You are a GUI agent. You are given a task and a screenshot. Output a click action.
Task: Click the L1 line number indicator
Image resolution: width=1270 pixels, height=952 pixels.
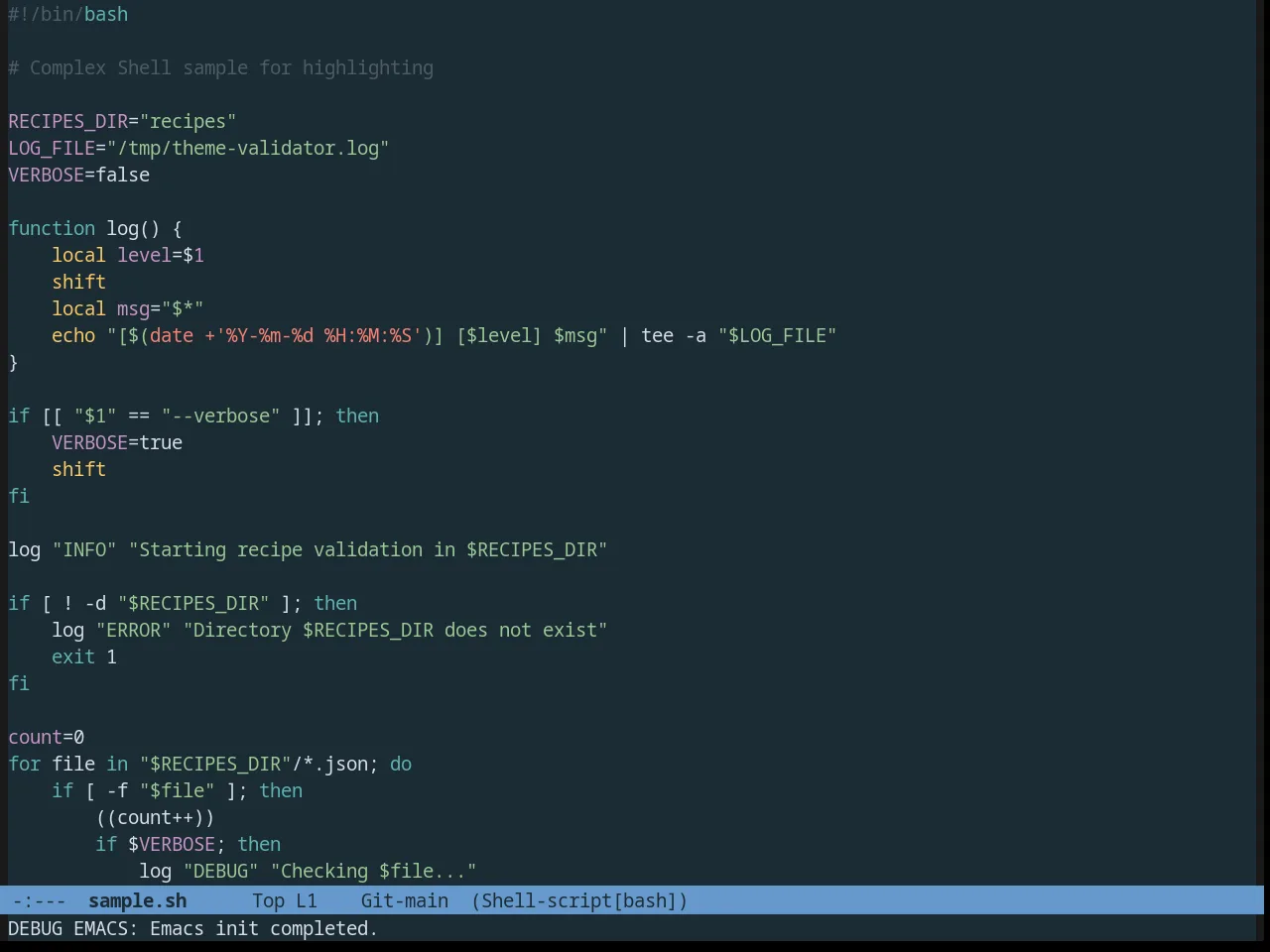coord(307,900)
